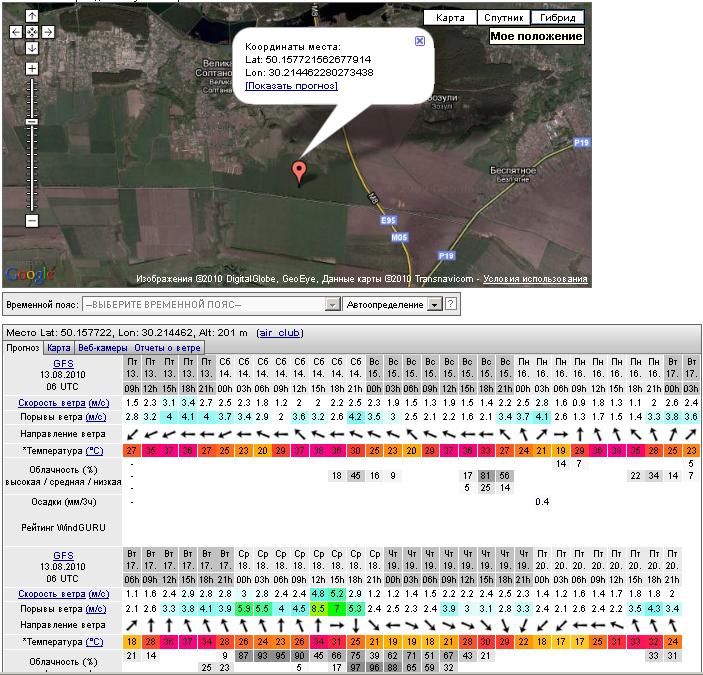Open the Веб-камеры tab
Screen dimensions: 703x675
[x=100, y=348]
